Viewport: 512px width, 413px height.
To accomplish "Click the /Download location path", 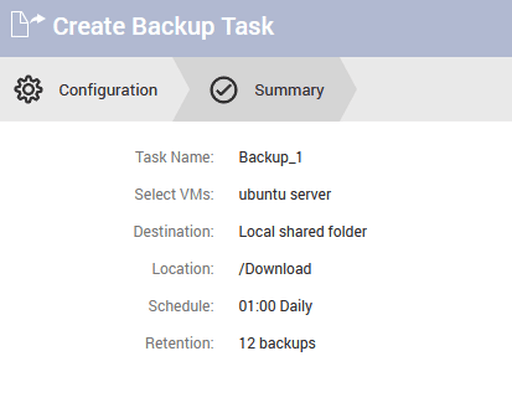I will pos(275,269).
